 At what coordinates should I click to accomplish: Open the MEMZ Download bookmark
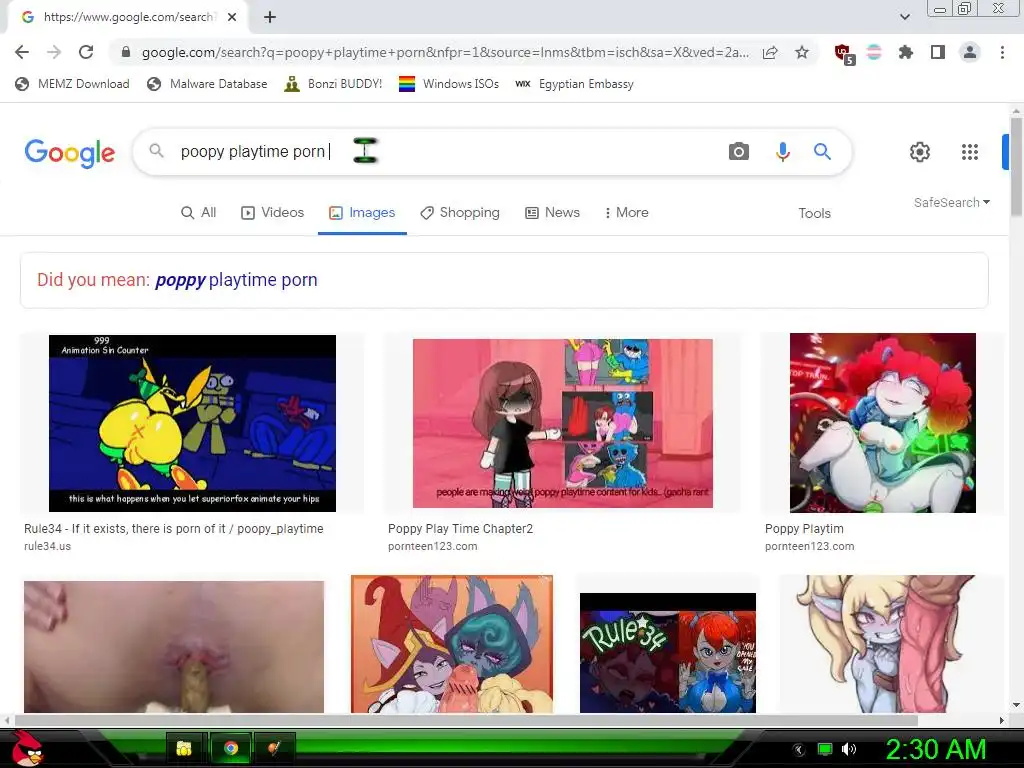point(72,84)
